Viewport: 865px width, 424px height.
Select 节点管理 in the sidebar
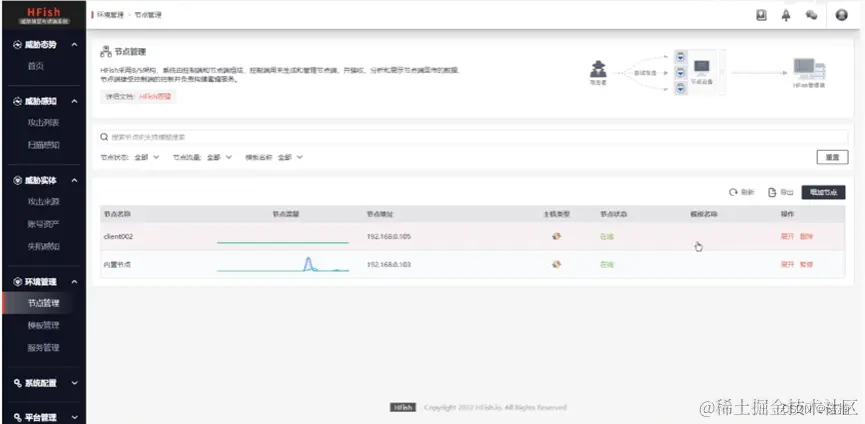point(43,303)
